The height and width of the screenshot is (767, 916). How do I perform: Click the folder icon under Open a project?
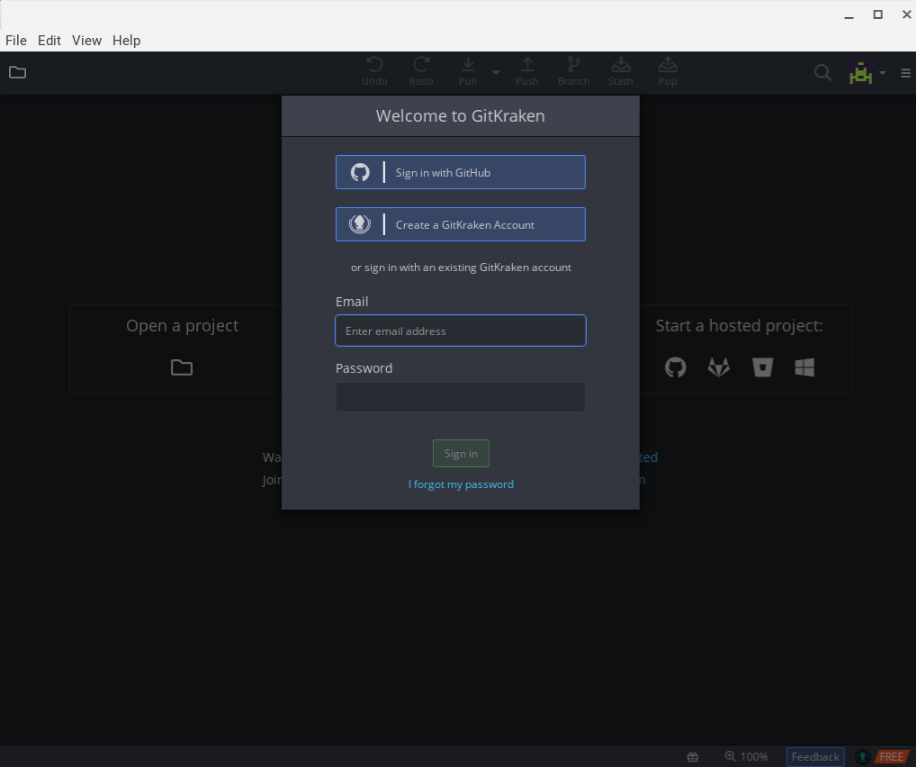coord(182,367)
